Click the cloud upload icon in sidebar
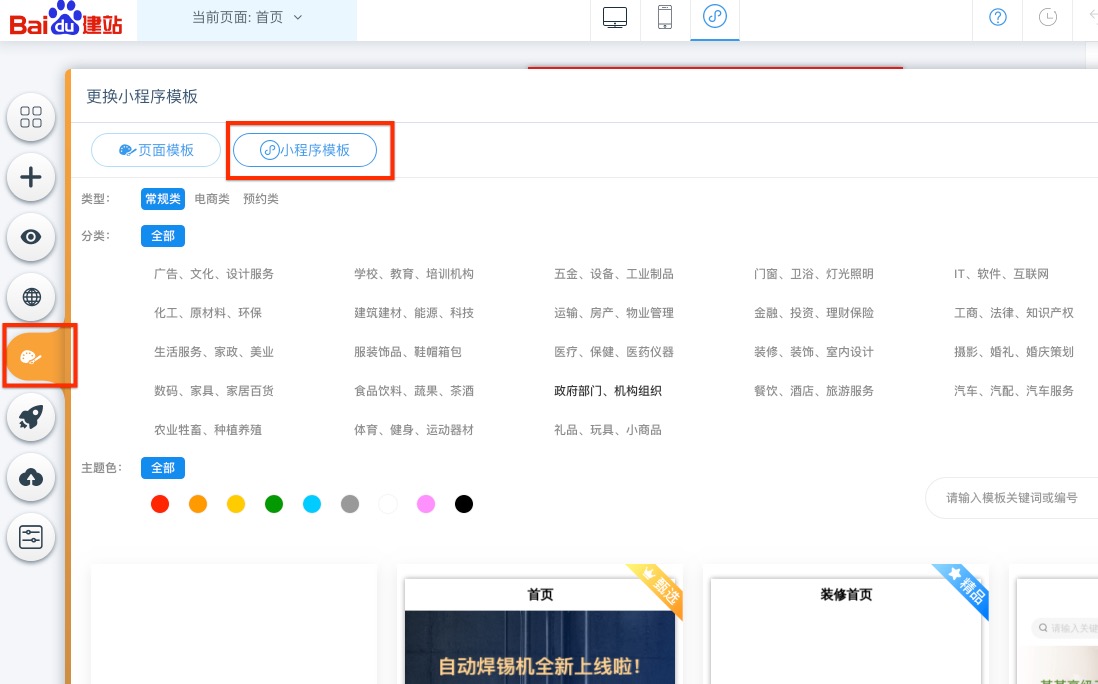The image size is (1098, 684). (x=31, y=478)
